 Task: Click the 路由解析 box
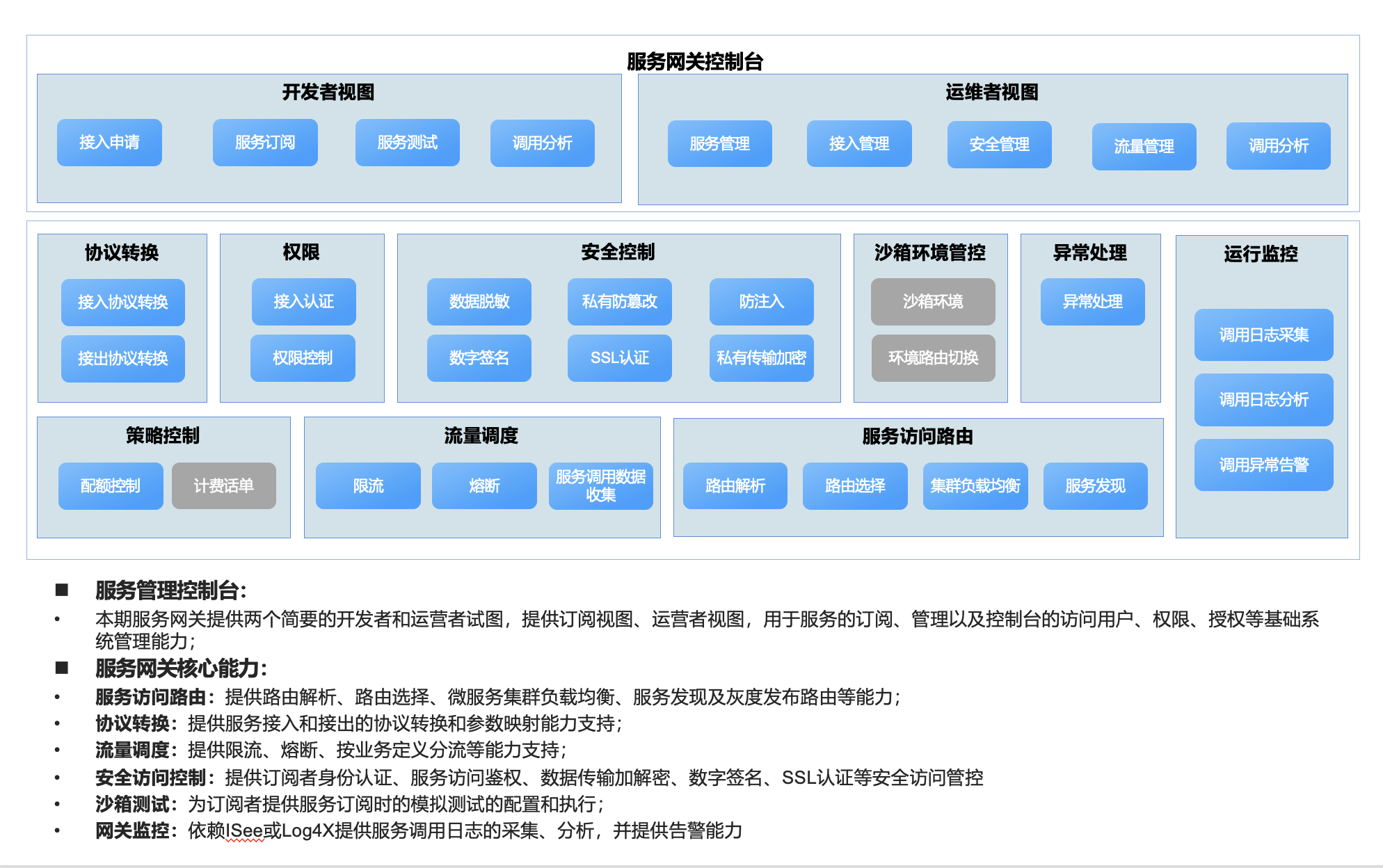(735, 486)
